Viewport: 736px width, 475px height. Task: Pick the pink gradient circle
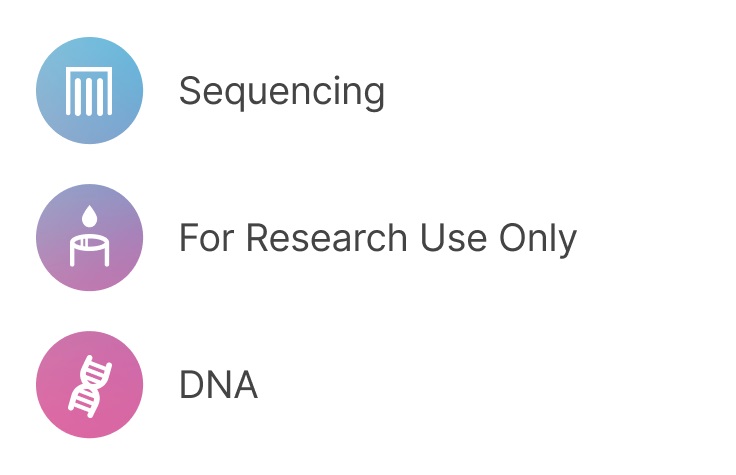pyautogui.click(x=89, y=384)
